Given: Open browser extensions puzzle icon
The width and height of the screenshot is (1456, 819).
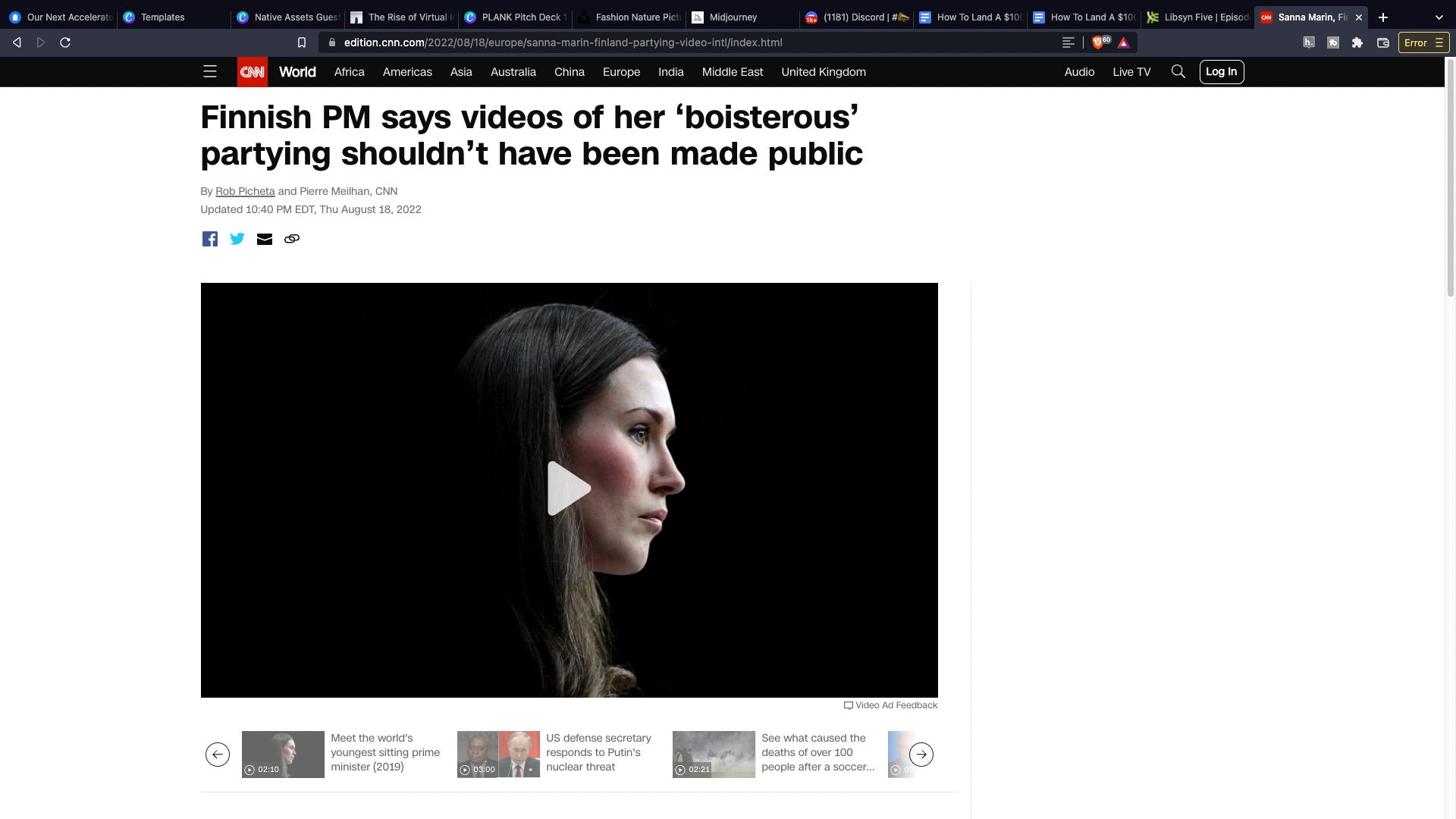Looking at the screenshot, I should 1357,42.
